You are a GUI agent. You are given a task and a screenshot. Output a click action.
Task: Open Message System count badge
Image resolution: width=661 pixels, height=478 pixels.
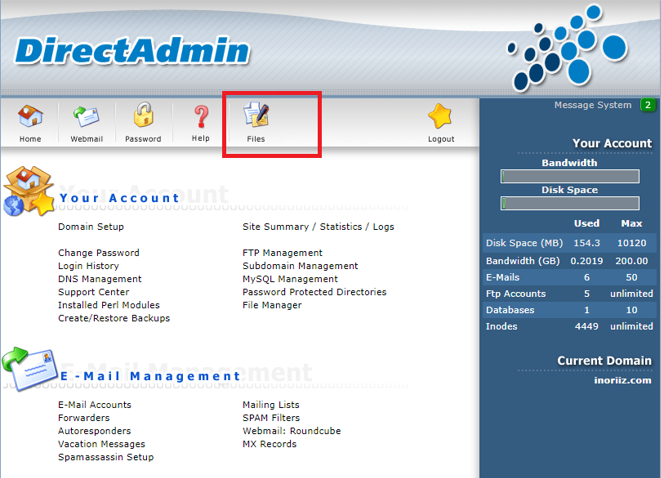pyautogui.click(x=648, y=105)
